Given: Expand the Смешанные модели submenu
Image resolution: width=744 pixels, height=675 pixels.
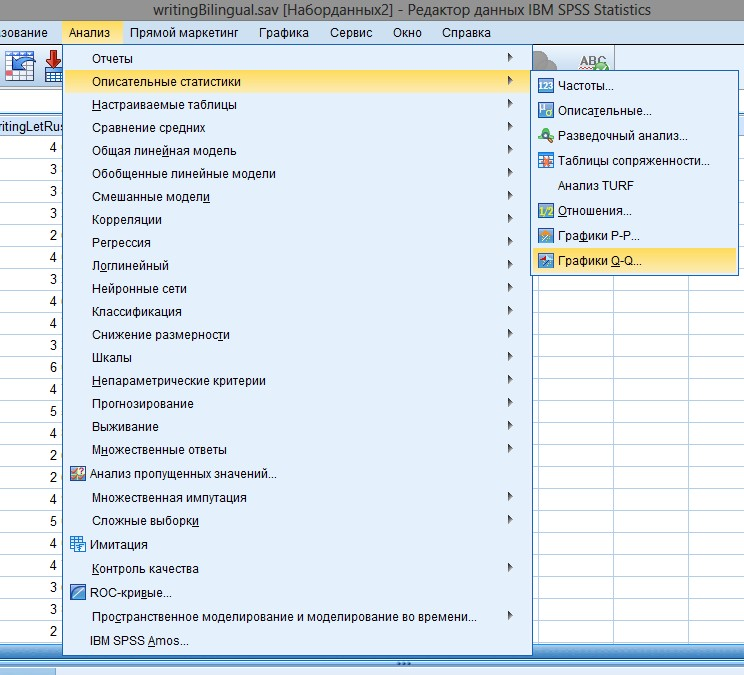Looking at the screenshot, I should pos(297,196).
